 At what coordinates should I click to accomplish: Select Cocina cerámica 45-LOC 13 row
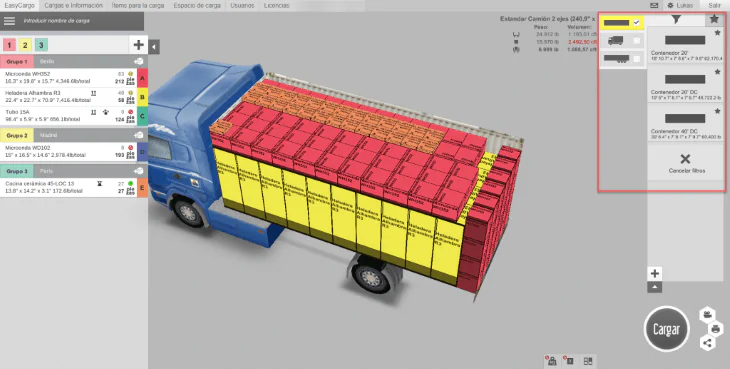pos(68,188)
